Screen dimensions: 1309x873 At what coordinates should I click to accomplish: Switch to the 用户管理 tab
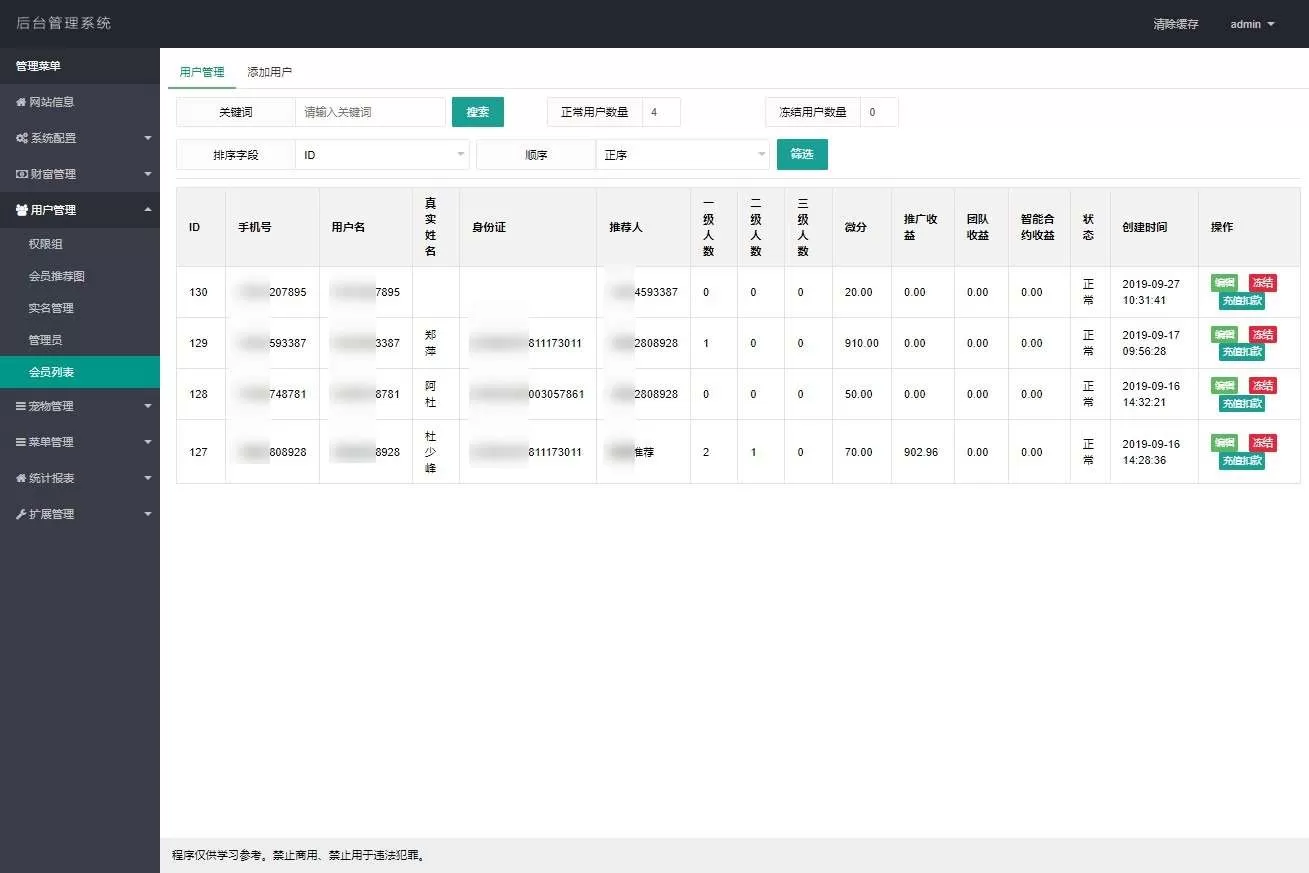coord(202,72)
